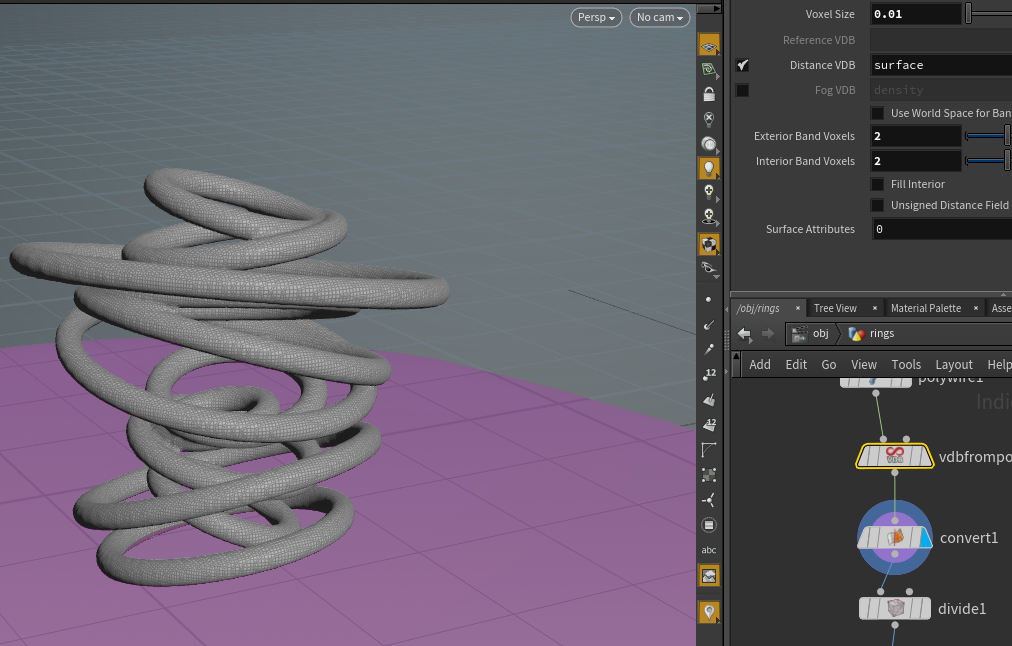This screenshot has width=1012, height=646.
Task: Enable Use World Space for Band checkbox
Action: [x=877, y=113]
